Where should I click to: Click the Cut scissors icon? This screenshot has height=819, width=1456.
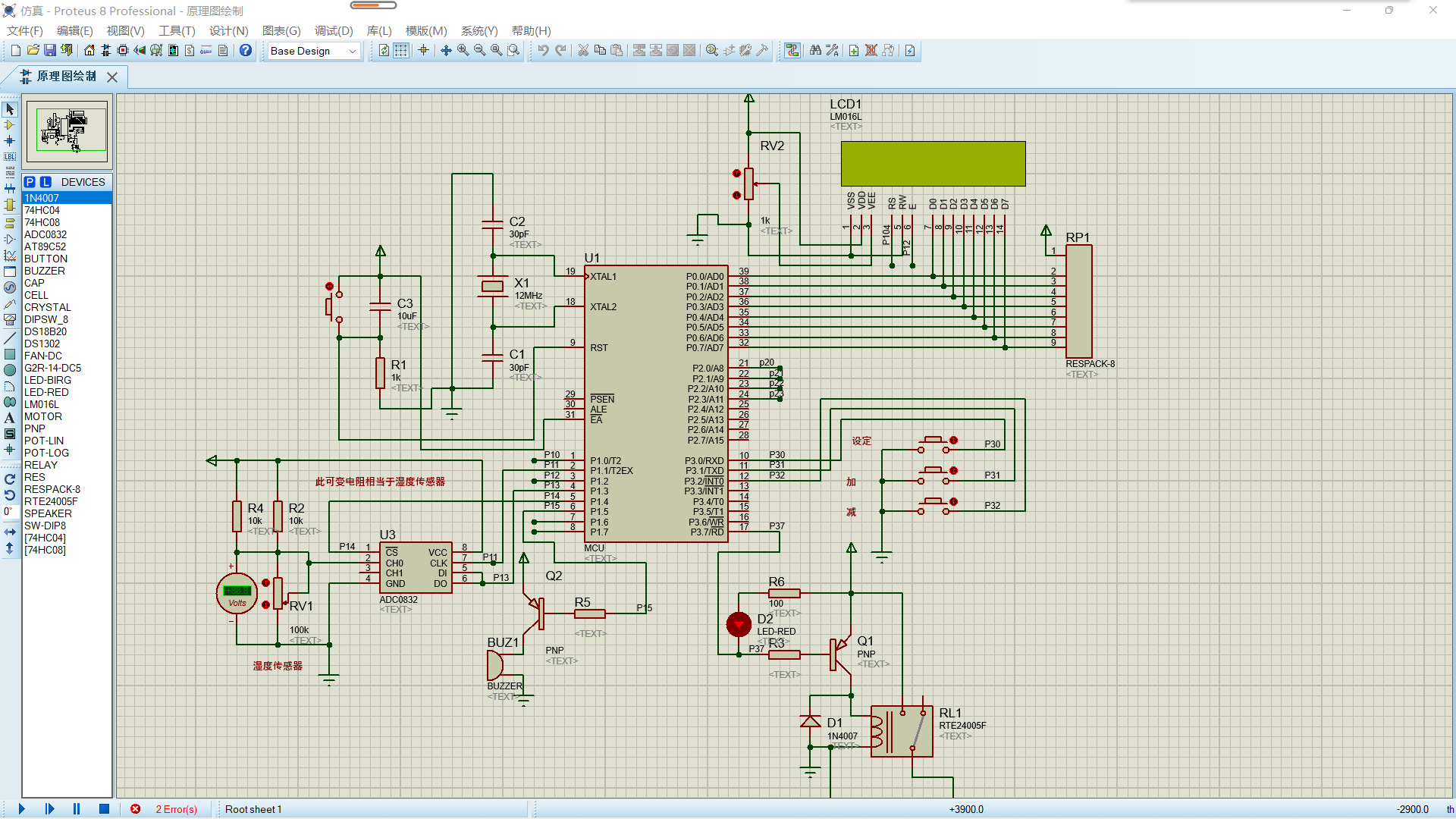tap(583, 50)
